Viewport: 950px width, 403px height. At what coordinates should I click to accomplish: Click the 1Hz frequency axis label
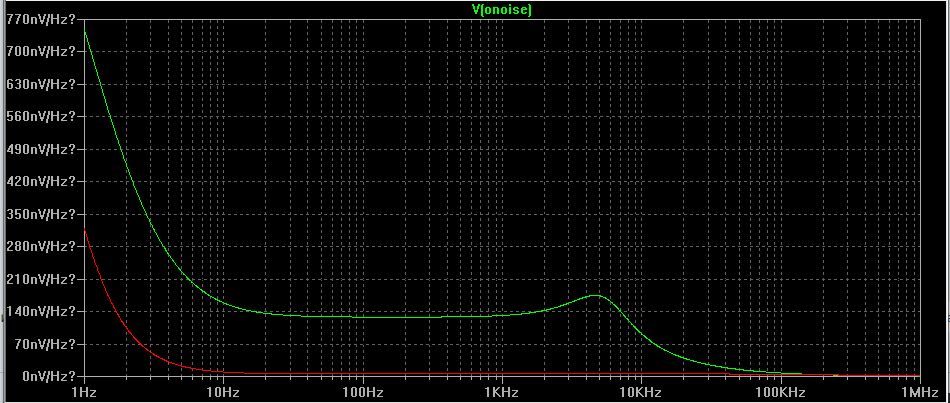pyautogui.click(x=85, y=392)
